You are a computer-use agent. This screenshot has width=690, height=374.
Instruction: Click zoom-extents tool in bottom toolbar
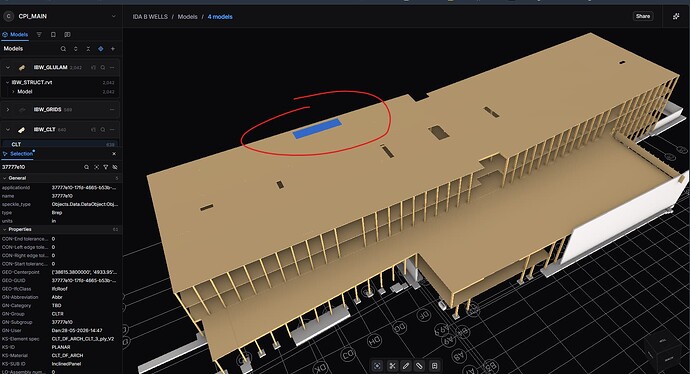[377, 366]
